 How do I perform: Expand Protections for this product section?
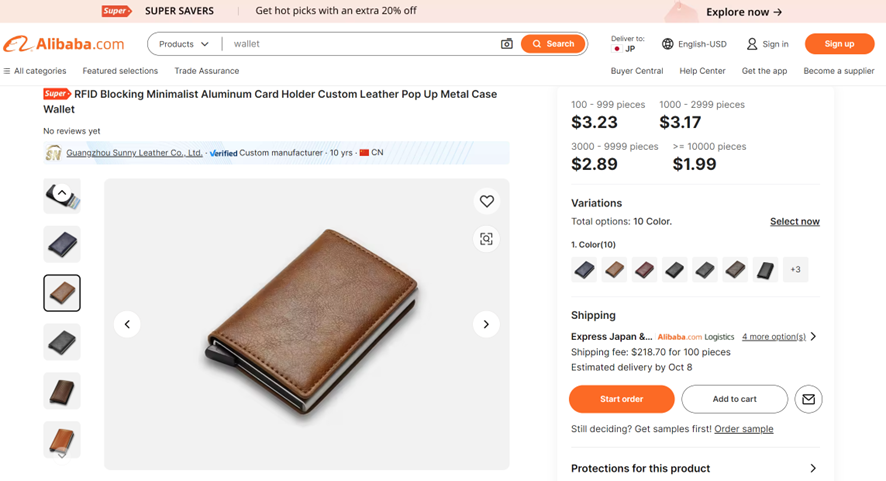695,468
